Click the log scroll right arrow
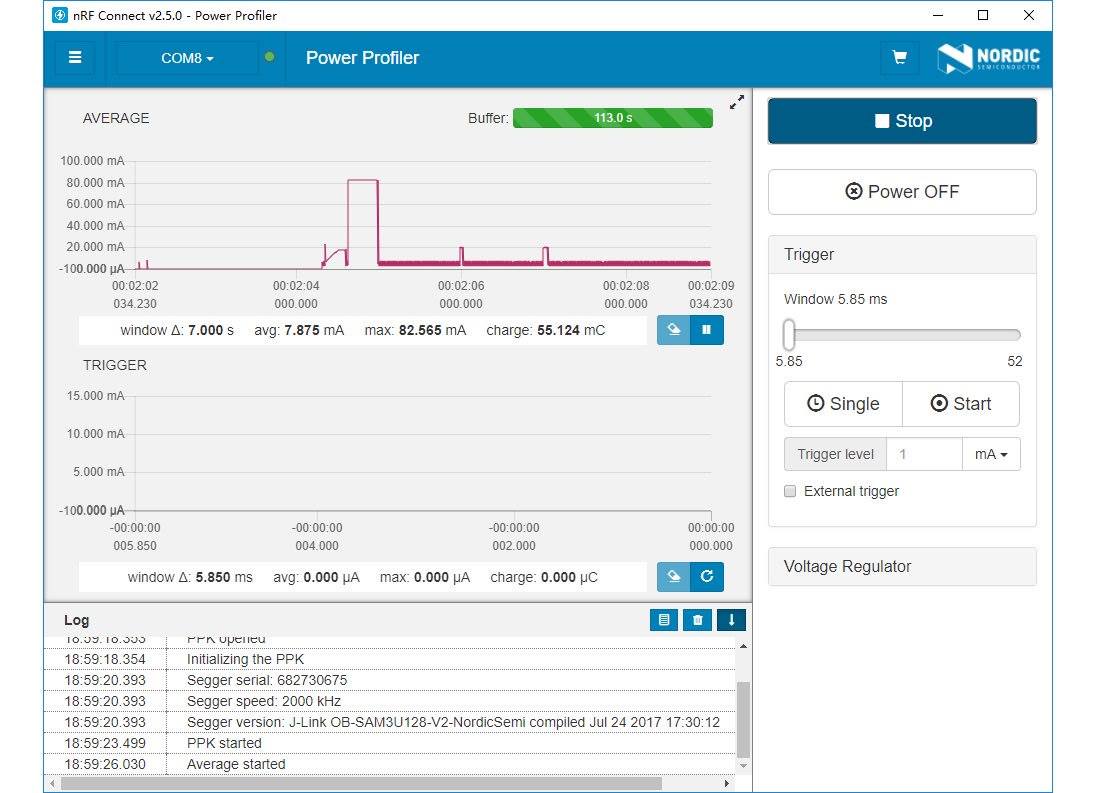This screenshot has height=793, width=1096. [727, 783]
